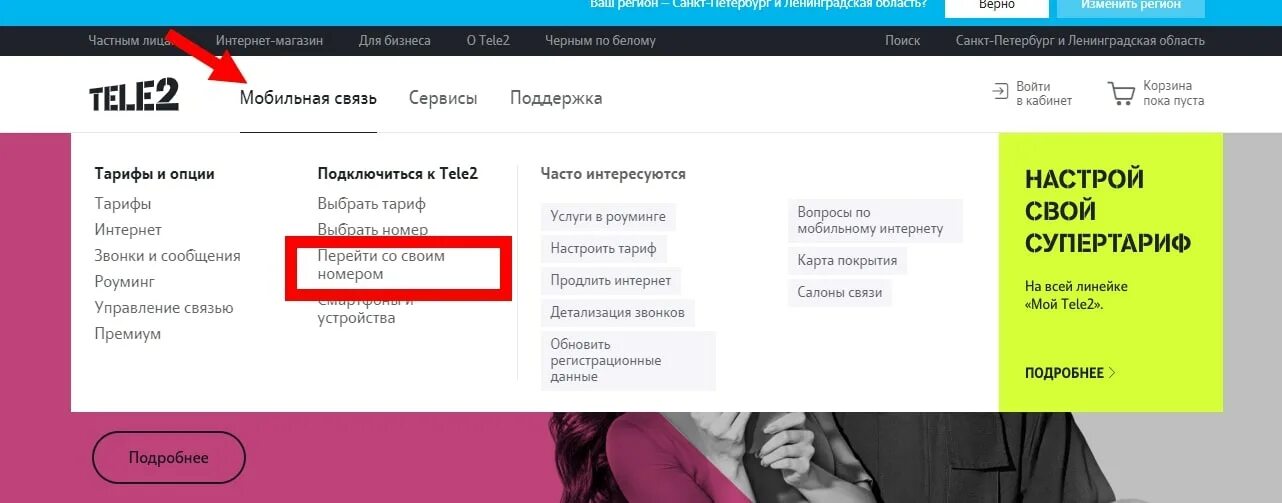Viewport: 1282px width, 503px height.
Task: Click Обновить регистрационные данные tag
Action: [x=628, y=360]
